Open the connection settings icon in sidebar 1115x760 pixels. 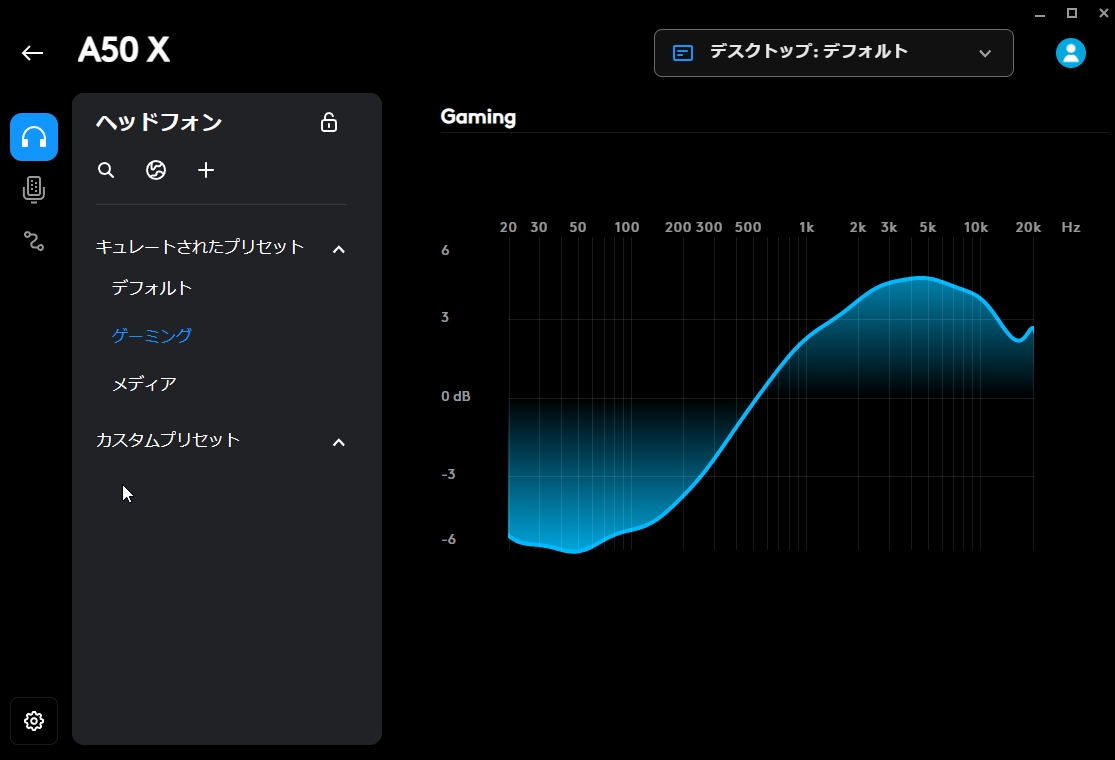[x=33, y=240]
